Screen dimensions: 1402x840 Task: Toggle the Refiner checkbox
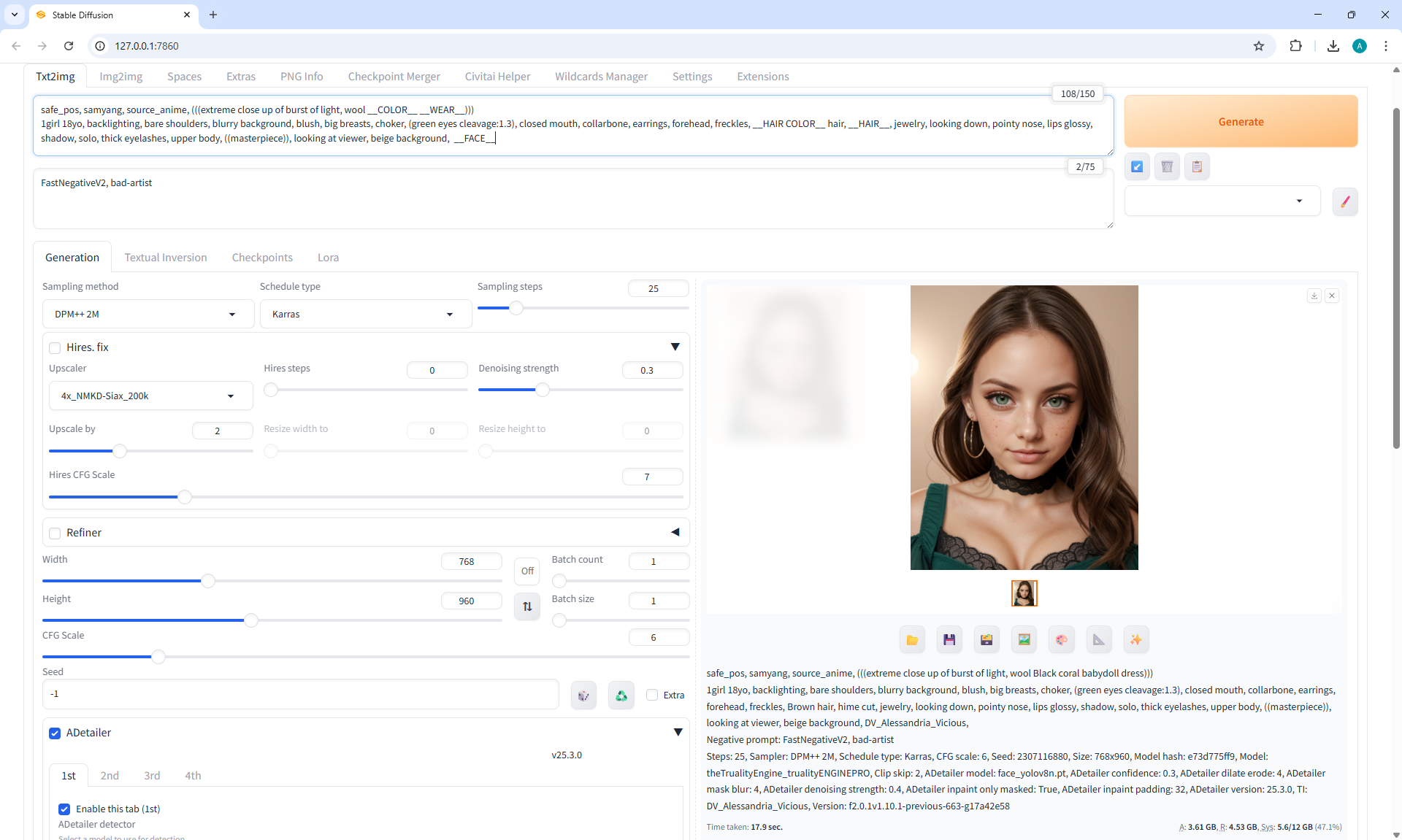tap(55, 533)
